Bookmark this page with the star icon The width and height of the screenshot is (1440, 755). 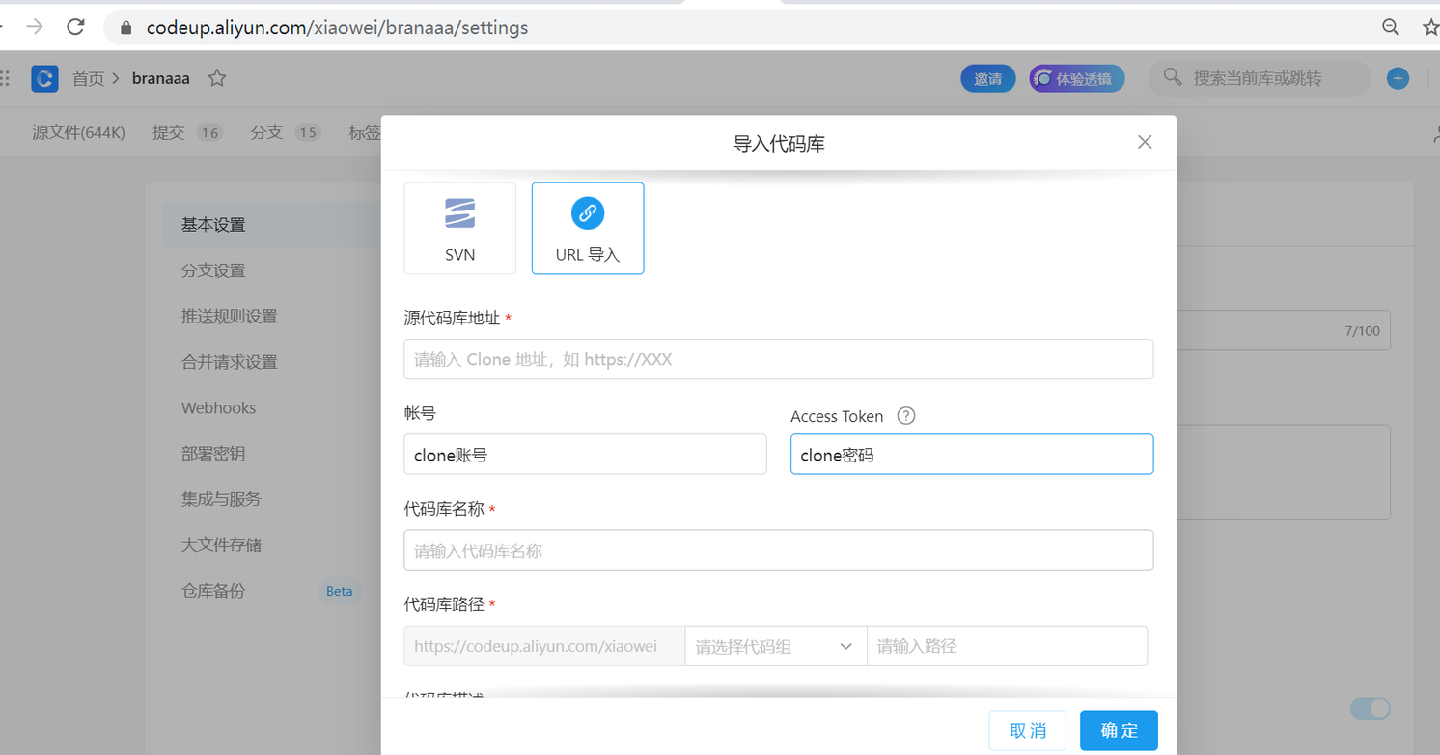coord(1431,27)
